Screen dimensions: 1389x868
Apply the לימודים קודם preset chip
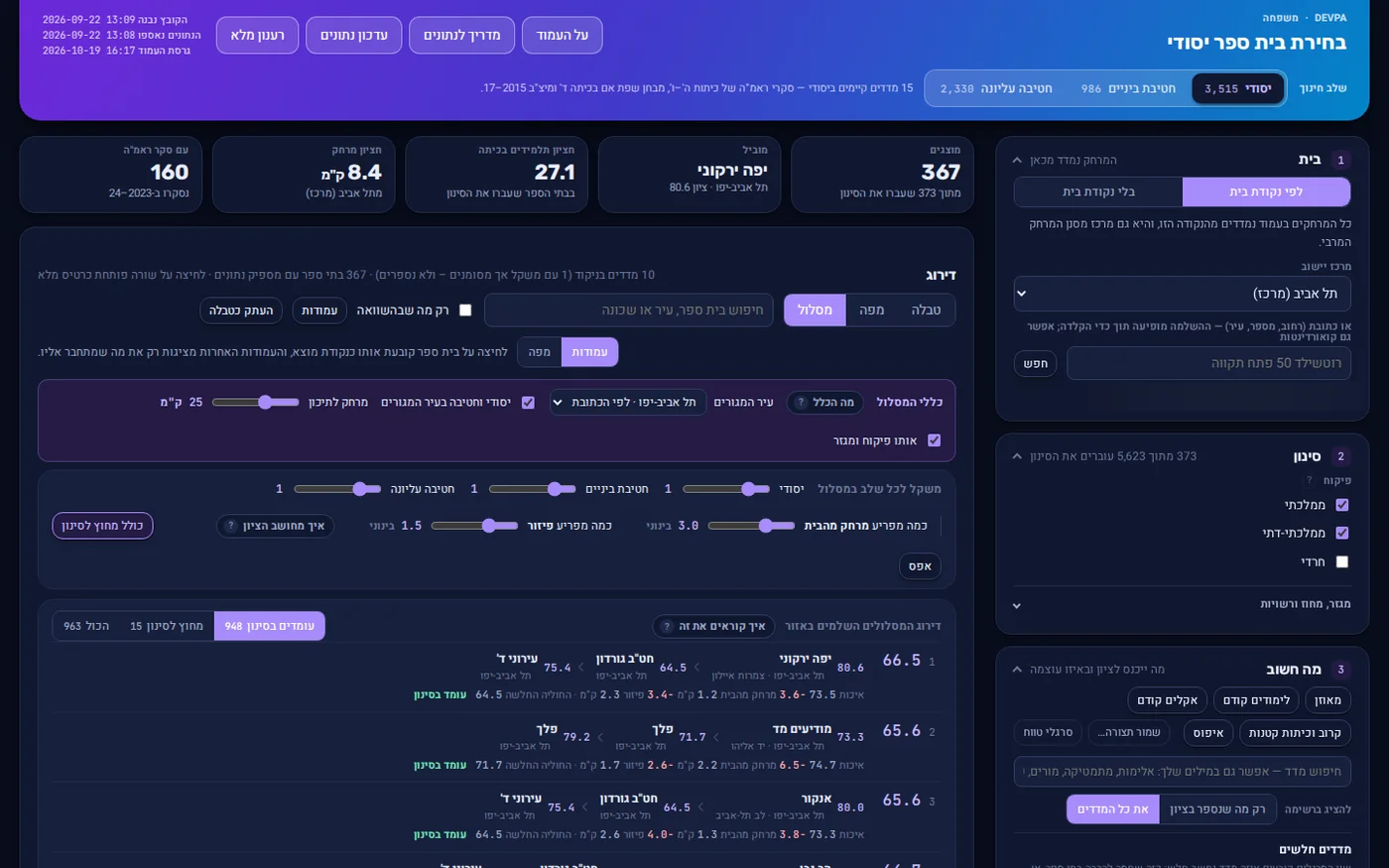(x=1256, y=700)
